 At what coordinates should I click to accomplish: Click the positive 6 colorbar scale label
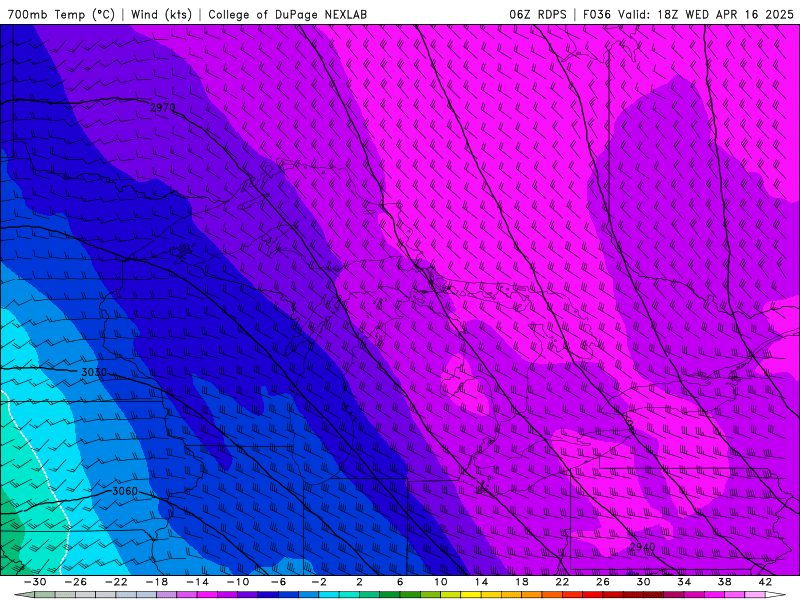pyautogui.click(x=400, y=582)
